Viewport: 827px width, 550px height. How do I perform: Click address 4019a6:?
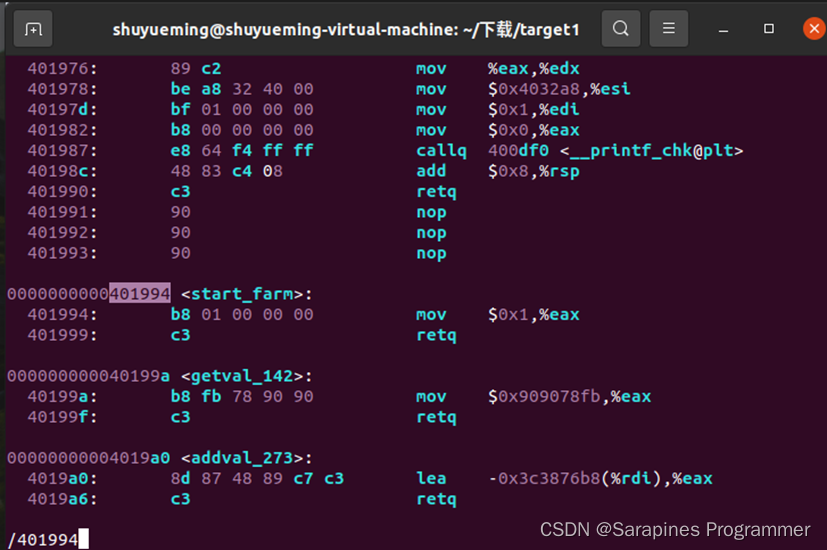click(x=63, y=499)
